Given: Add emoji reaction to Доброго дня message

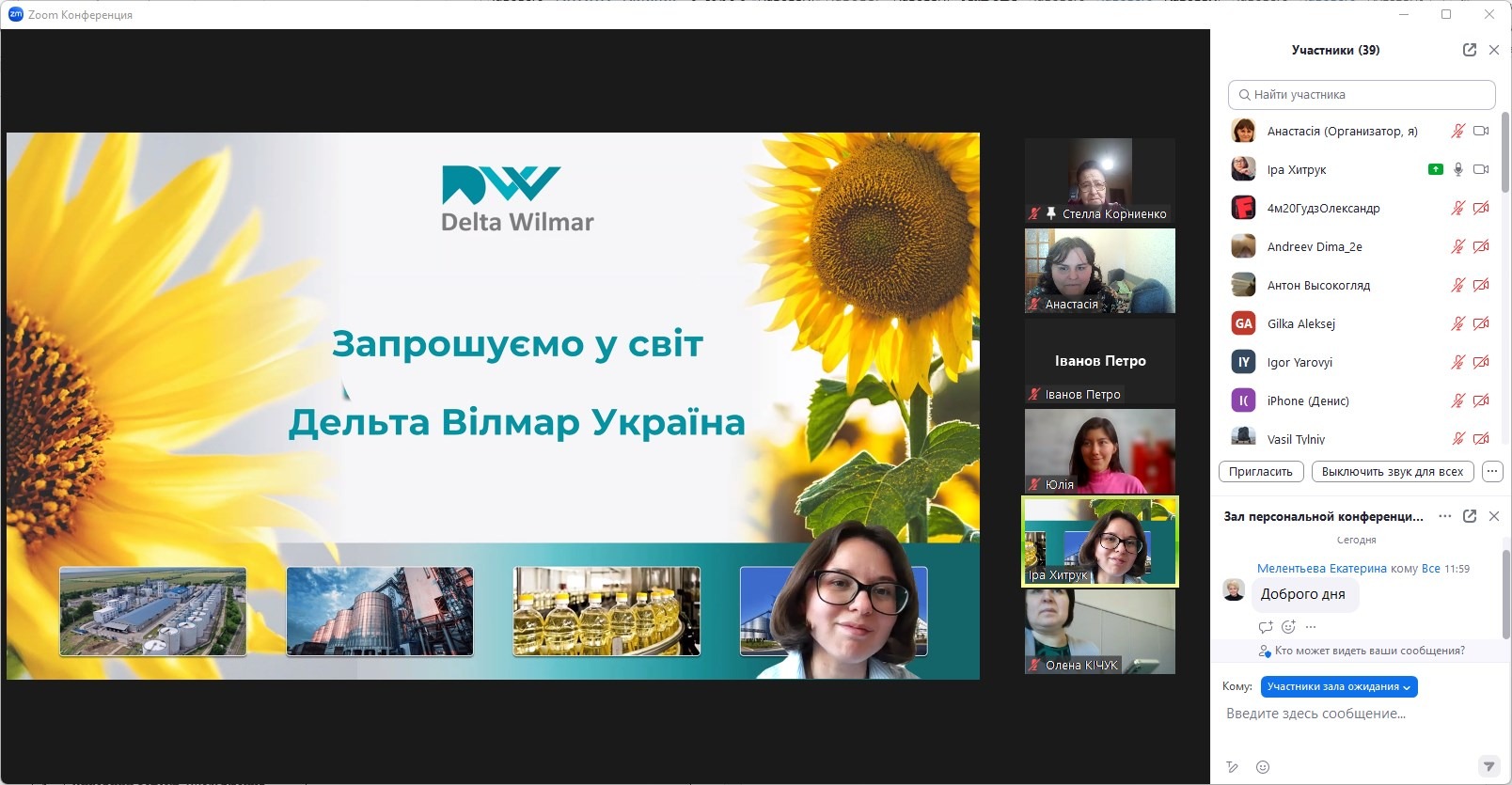Looking at the screenshot, I should tap(1288, 627).
